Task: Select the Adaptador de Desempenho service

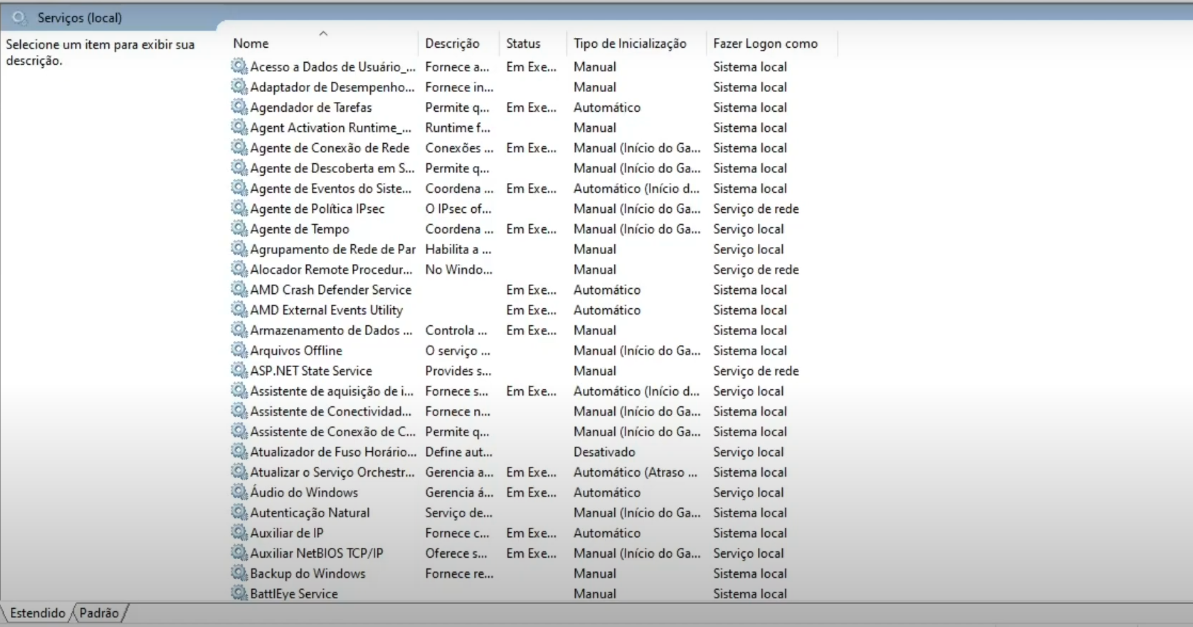Action: [332, 87]
